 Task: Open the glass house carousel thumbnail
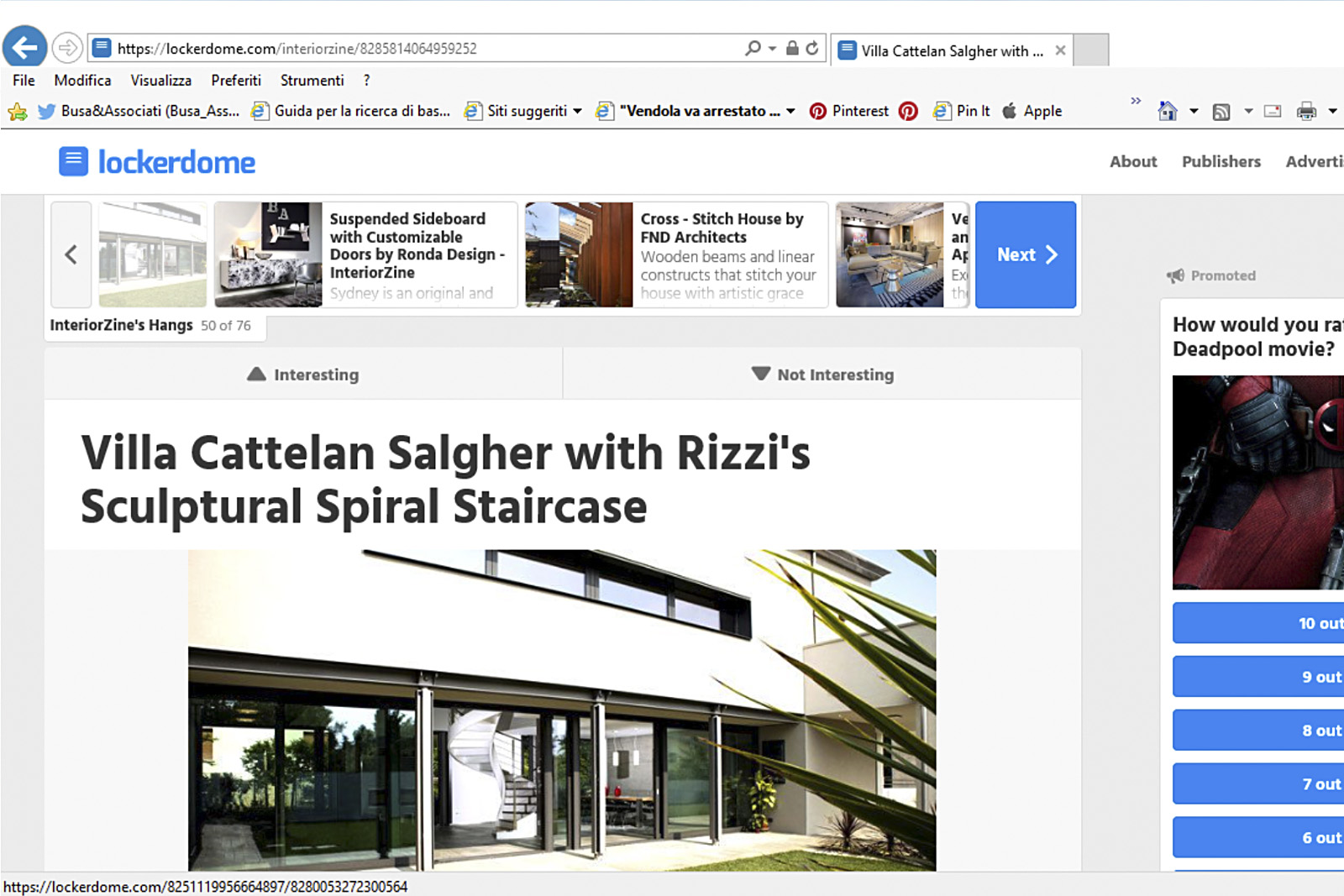153,254
